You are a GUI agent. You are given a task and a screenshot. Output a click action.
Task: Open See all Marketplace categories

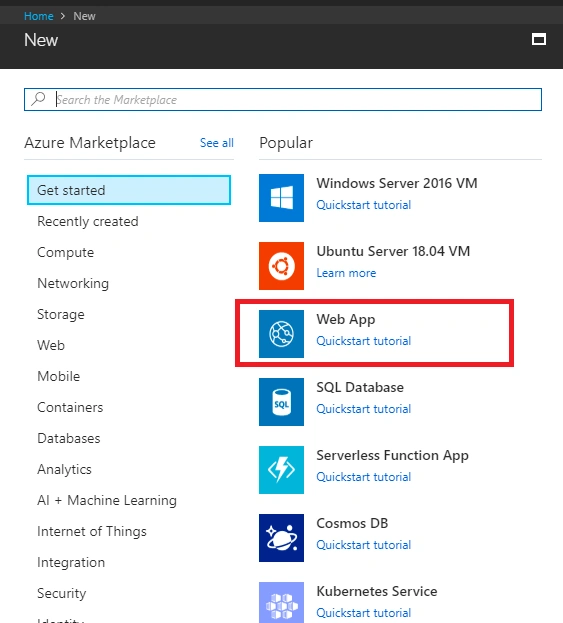tap(217, 143)
